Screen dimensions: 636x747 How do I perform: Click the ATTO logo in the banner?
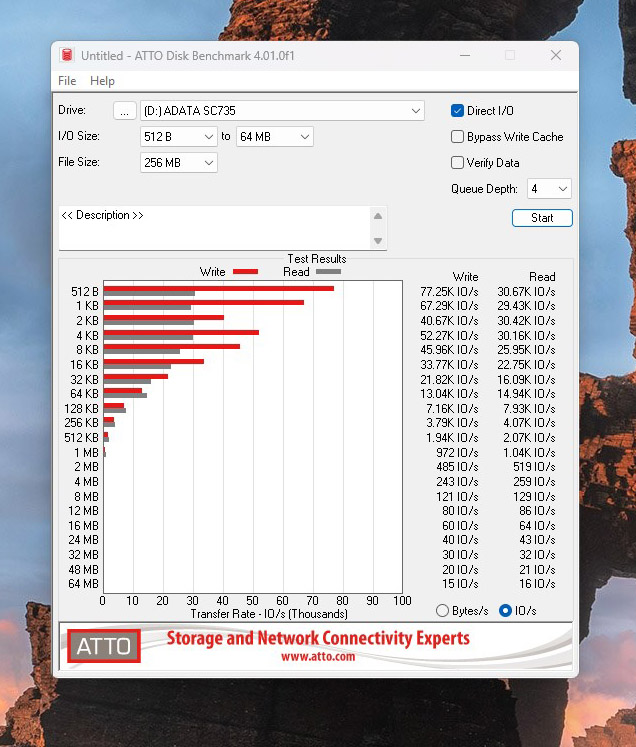coord(104,646)
